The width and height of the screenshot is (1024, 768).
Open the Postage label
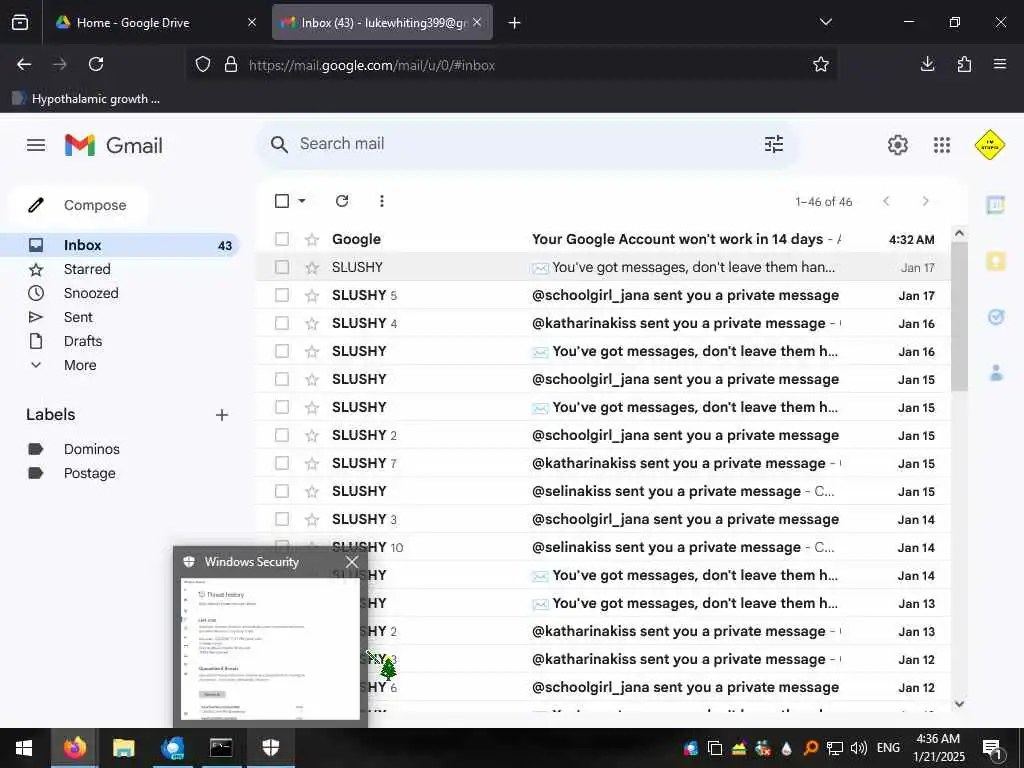(x=89, y=473)
